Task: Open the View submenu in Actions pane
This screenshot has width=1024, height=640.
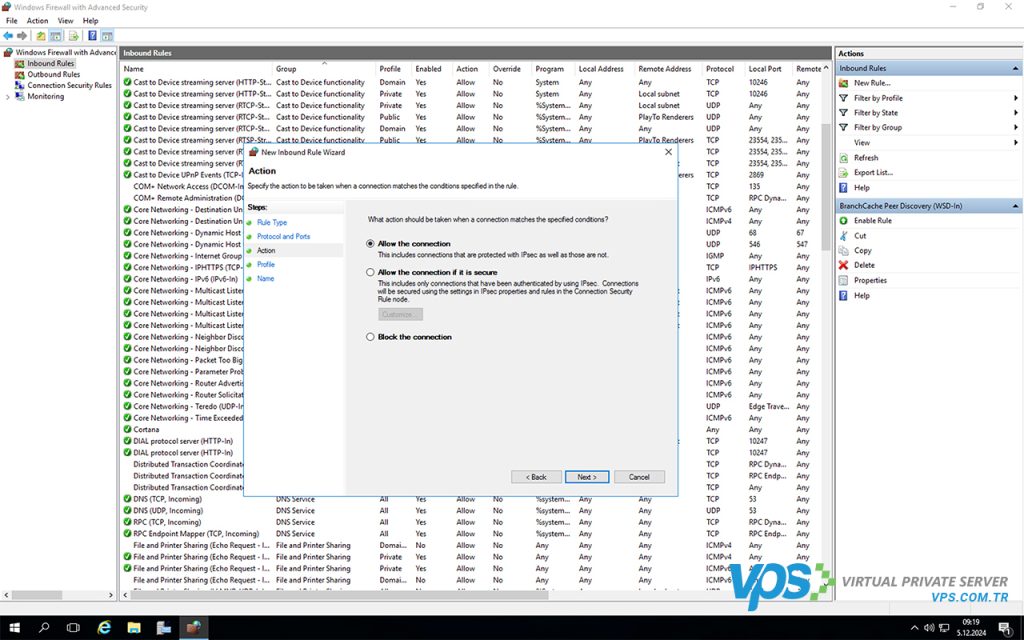Action: (x=862, y=142)
